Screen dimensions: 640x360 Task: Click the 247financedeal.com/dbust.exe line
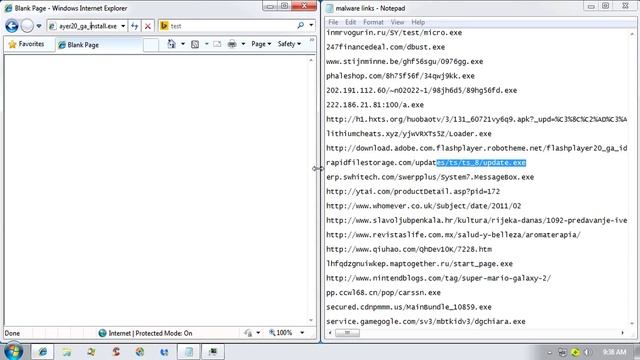click(x=385, y=47)
